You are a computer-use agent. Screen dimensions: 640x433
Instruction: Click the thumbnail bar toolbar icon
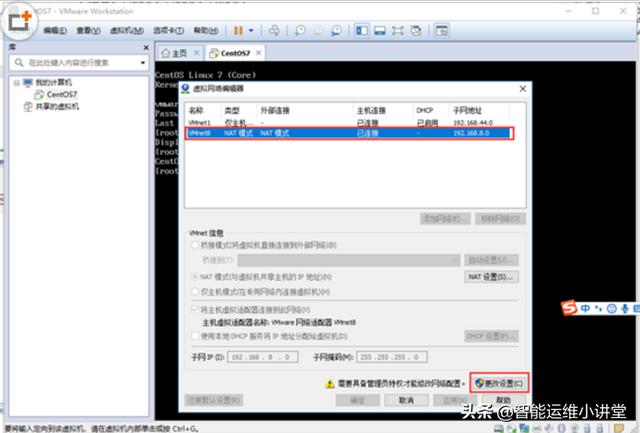(x=380, y=31)
